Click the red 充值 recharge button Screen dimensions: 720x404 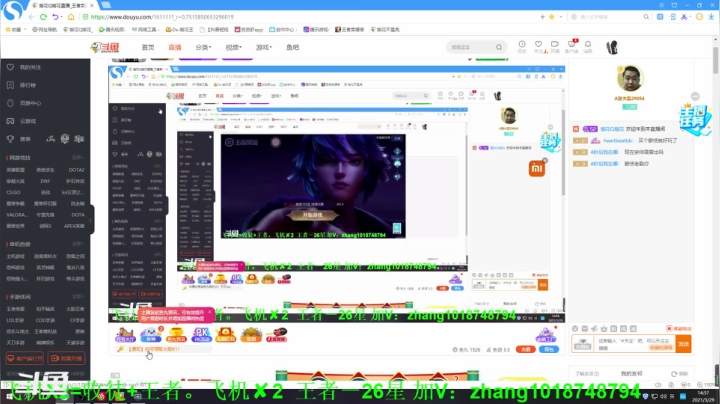point(525,349)
